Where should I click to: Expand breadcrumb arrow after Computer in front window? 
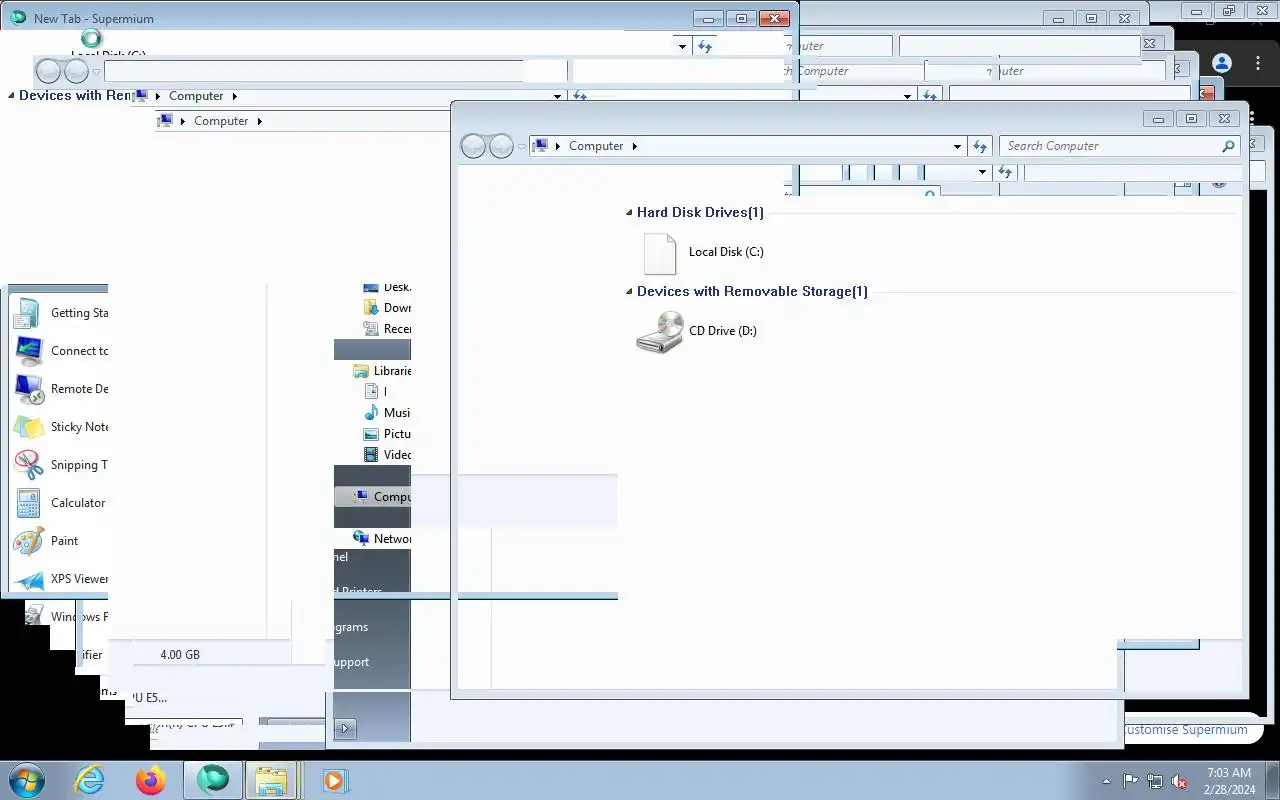pyautogui.click(x=634, y=146)
